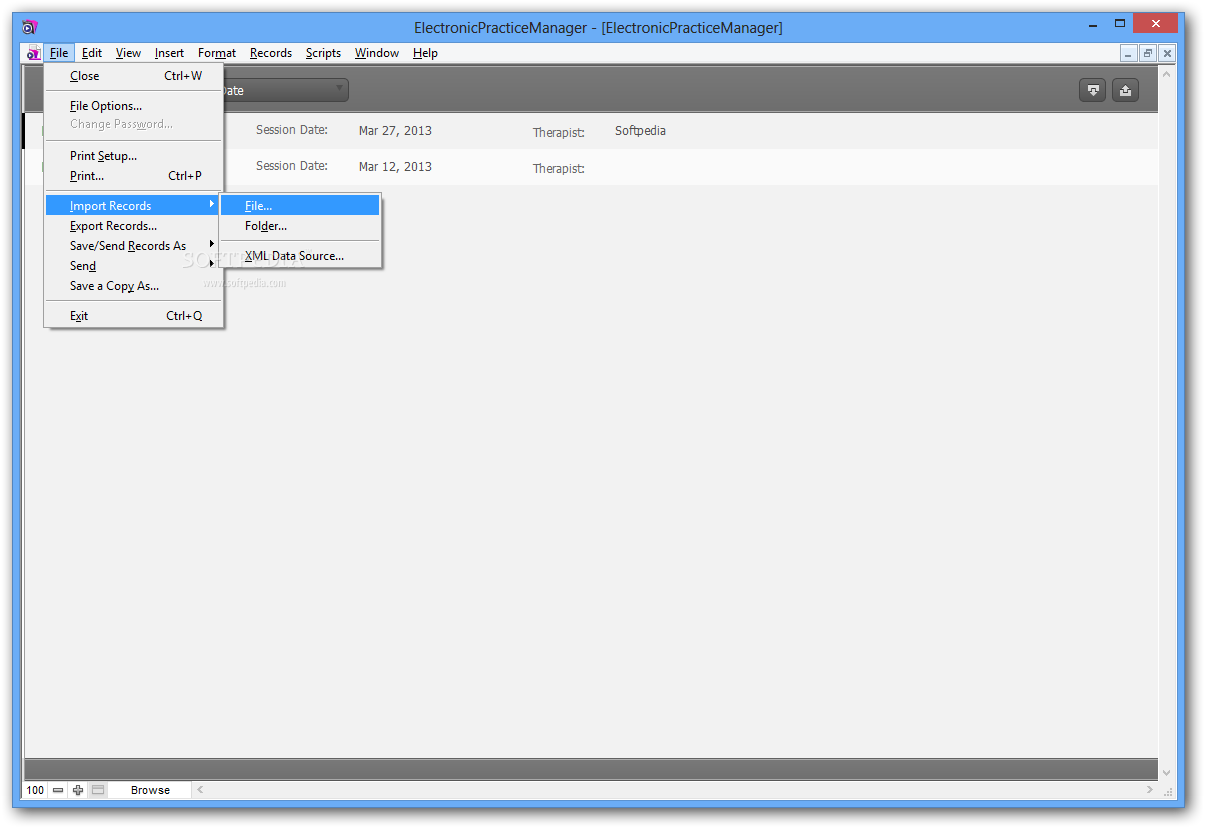The image size is (1205, 828).
Task: Open the Records menu
Action: (x=271, y=53)
